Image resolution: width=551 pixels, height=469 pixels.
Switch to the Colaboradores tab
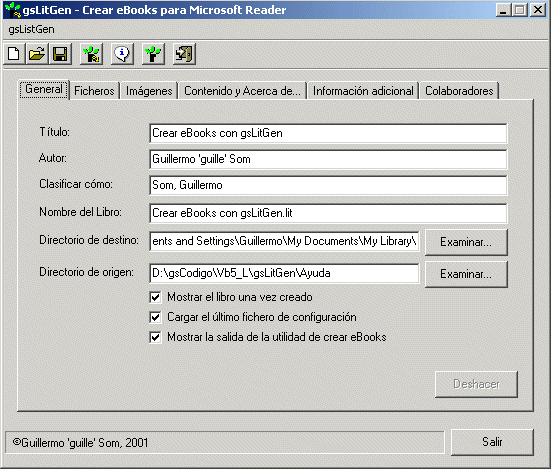[459, 91]
